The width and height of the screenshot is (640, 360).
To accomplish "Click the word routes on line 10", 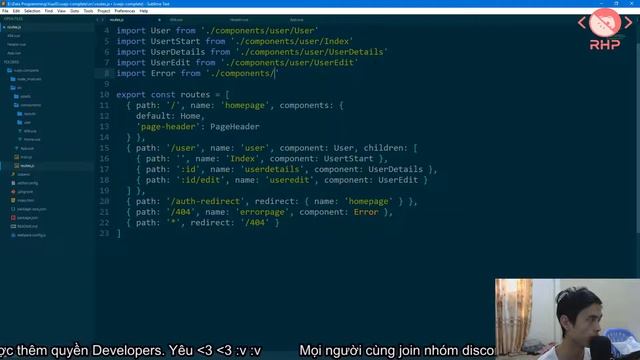I will [195, 94].
